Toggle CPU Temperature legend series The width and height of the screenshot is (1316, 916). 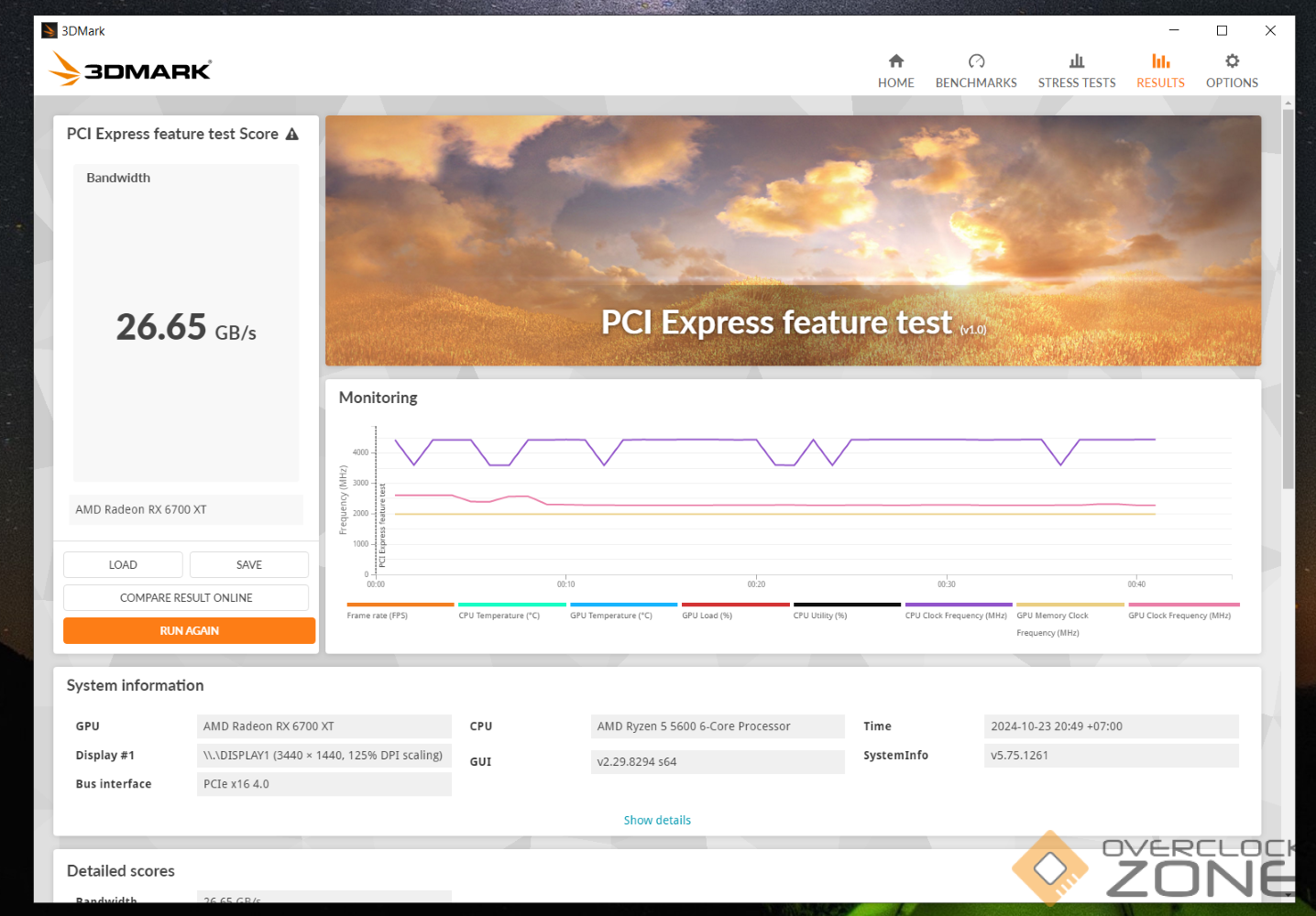[499, 616]
